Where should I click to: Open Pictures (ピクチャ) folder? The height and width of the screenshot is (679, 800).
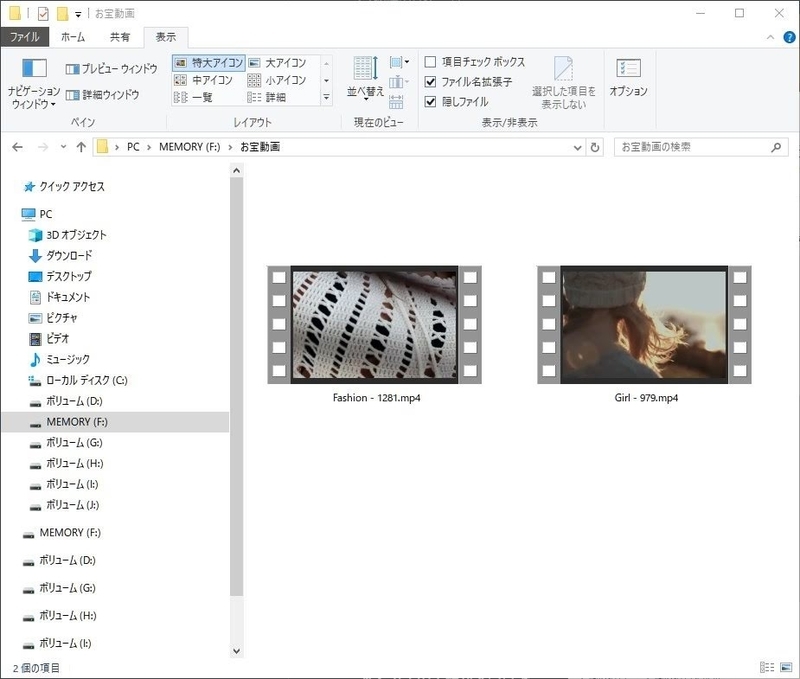coord(53,318)
